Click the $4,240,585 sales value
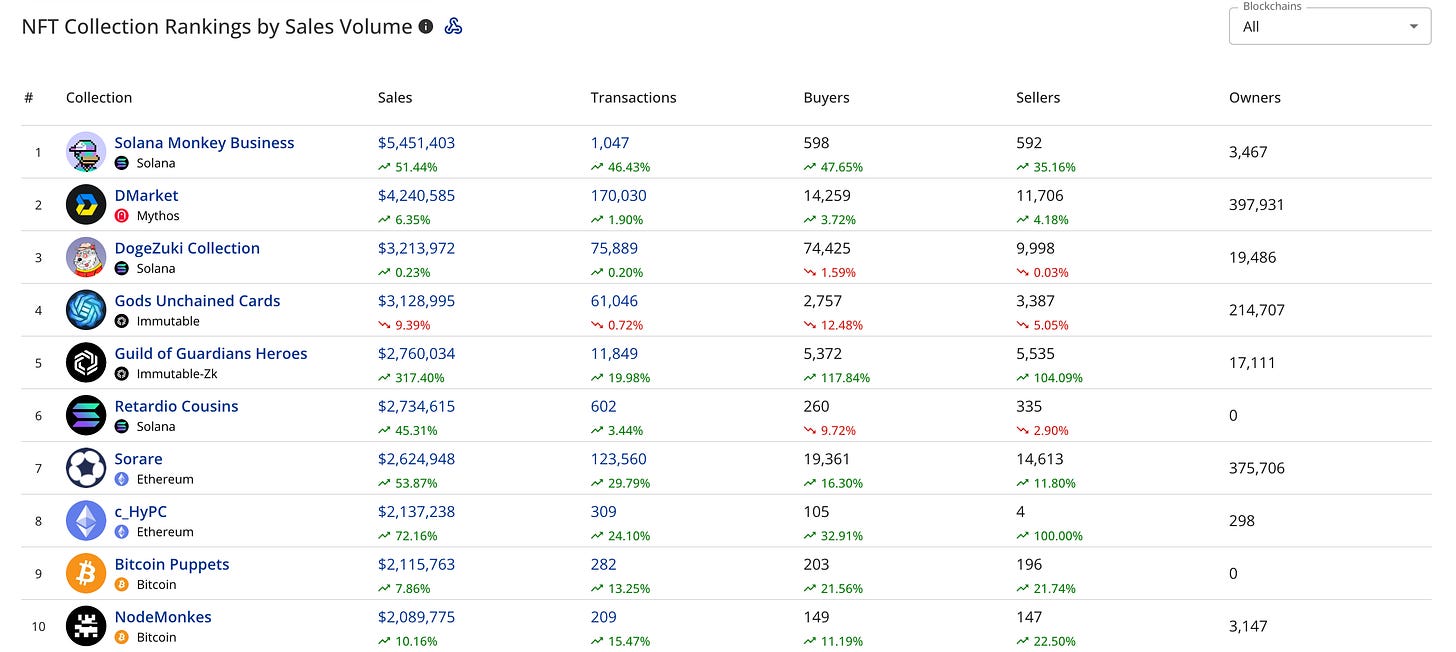 (416, 195)
